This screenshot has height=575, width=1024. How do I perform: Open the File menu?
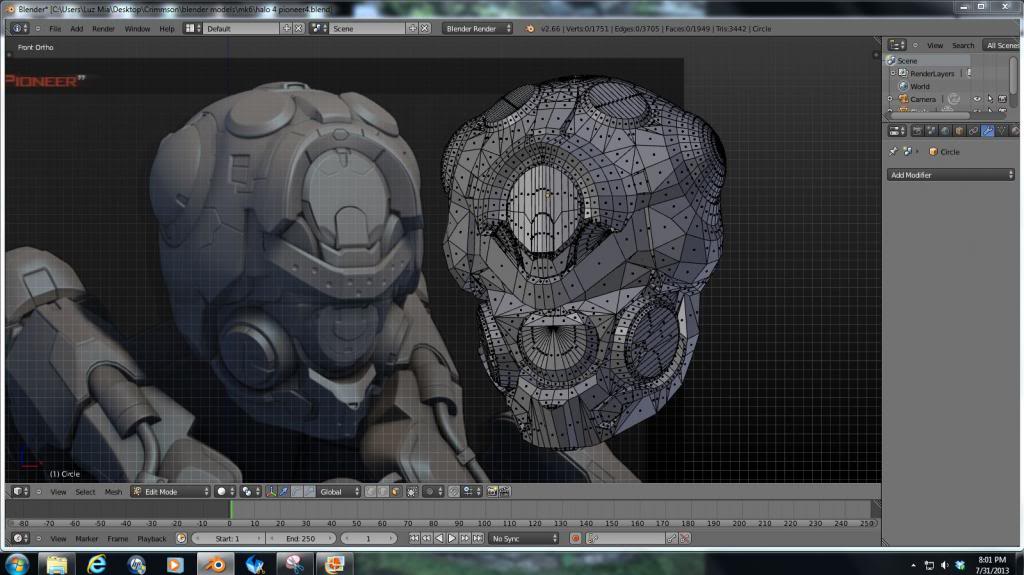56,29
